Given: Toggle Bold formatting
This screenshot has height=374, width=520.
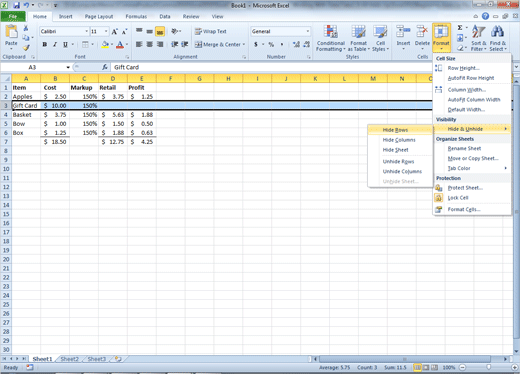Looking at the screenshot, I should pos(44,44).
